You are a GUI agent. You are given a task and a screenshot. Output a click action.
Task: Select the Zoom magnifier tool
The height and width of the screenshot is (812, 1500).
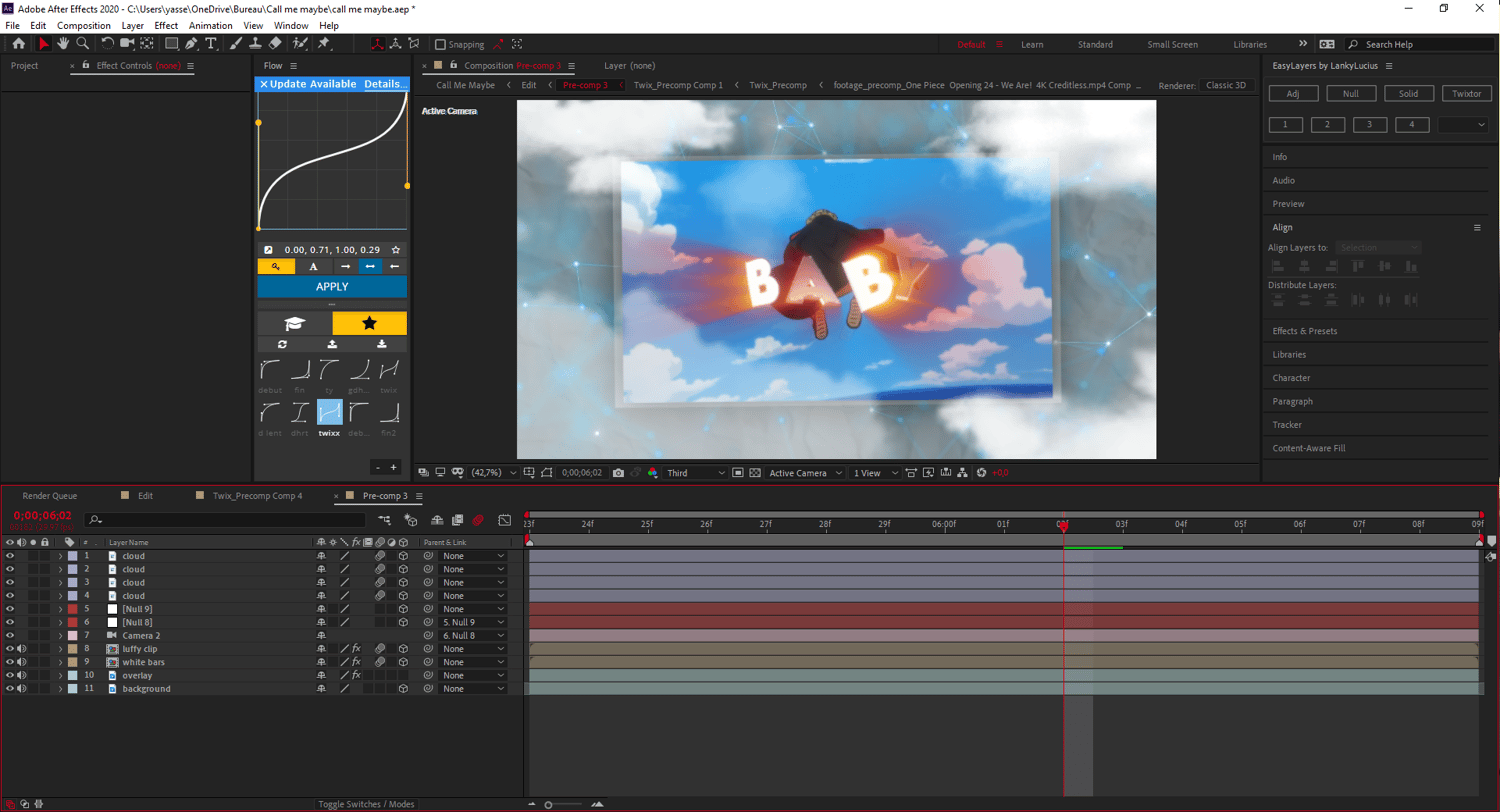[x=83, y=44]
